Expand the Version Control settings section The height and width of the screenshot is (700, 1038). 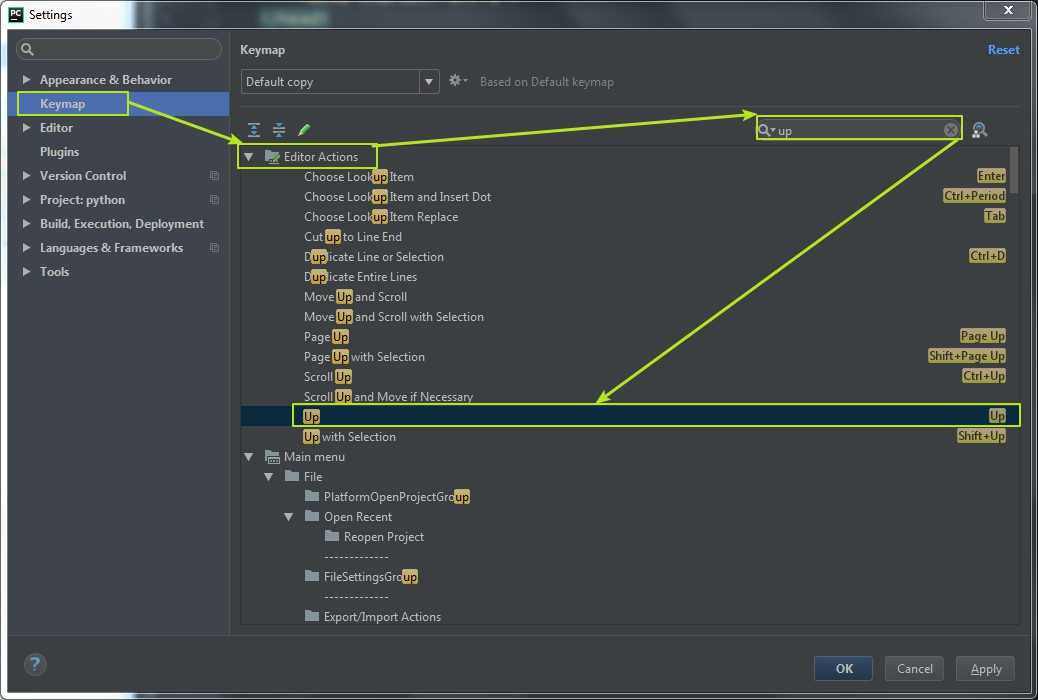tap(26, 175)
